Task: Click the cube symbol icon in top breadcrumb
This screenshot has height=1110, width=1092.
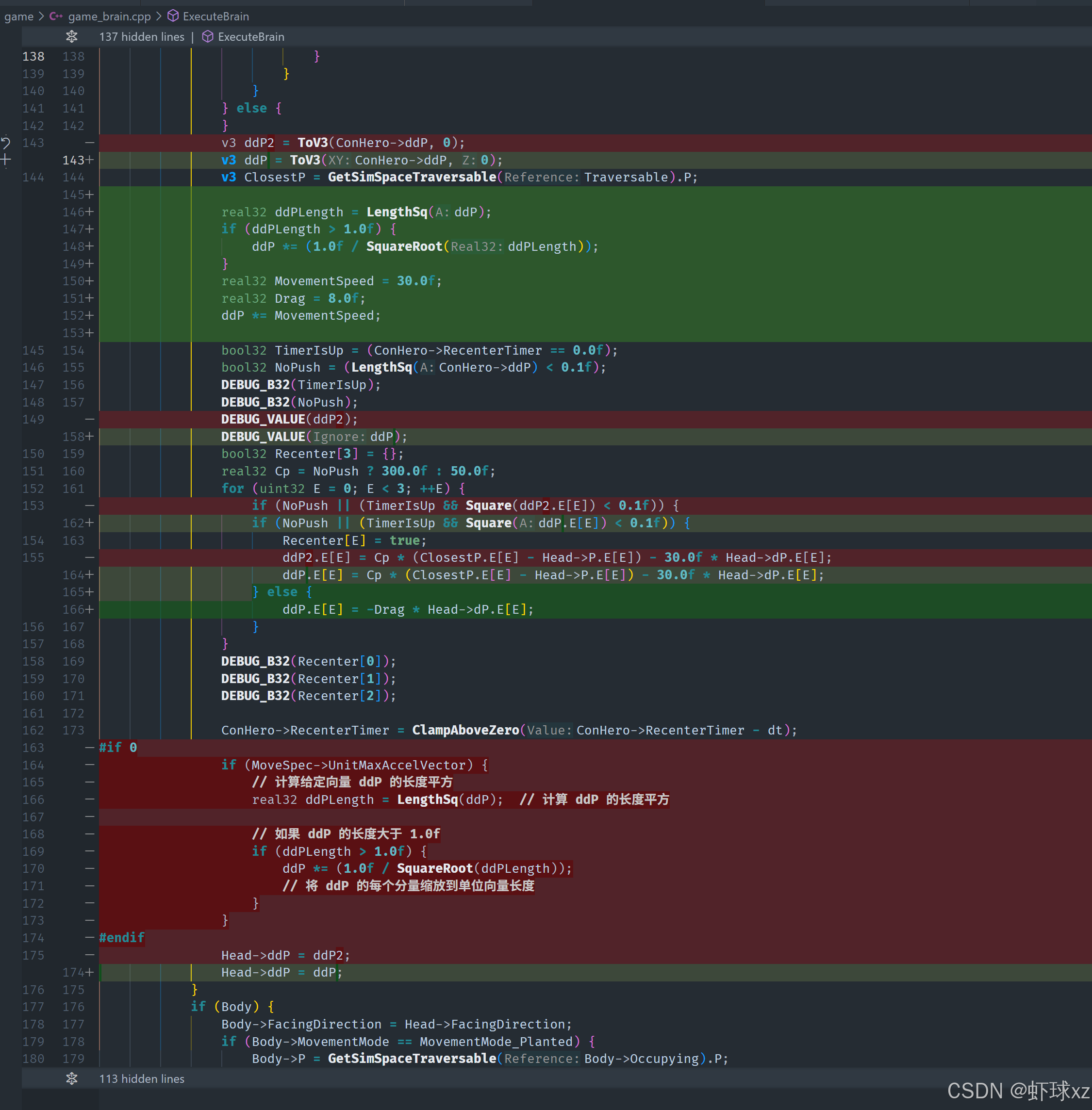Action: click(173, 16)
